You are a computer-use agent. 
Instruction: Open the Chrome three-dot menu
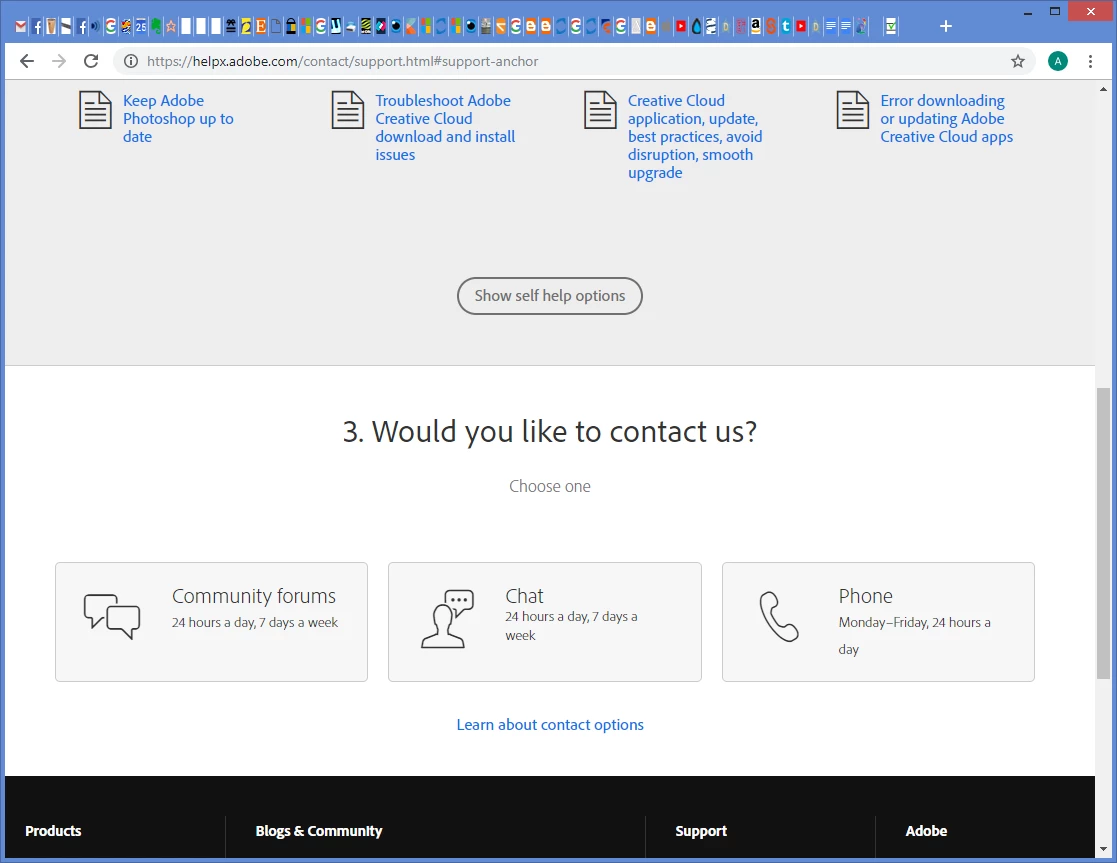click(x=1090, y=61)
